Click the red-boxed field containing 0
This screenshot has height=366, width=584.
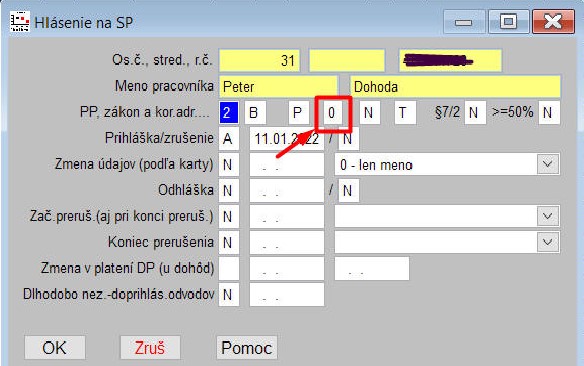(x=332, y=112)
